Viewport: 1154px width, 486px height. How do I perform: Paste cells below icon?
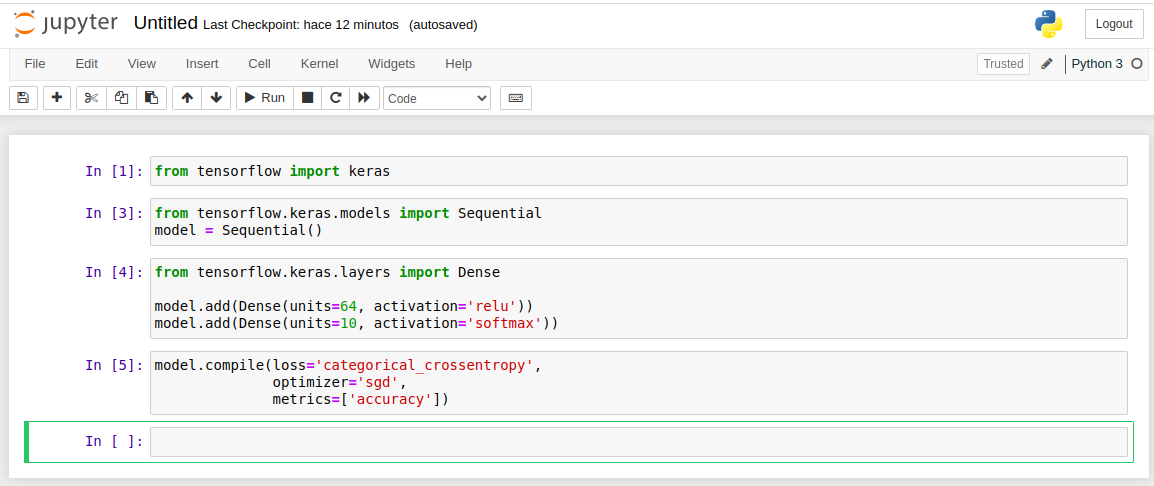(151, 98)
